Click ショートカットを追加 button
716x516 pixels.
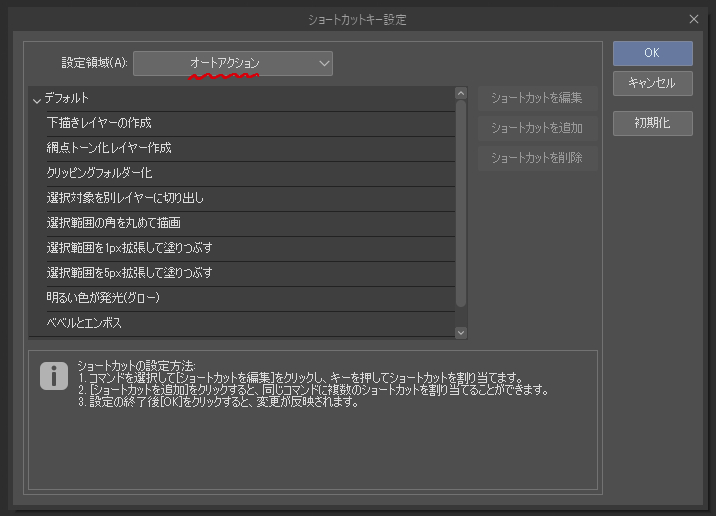click(537, 128)
